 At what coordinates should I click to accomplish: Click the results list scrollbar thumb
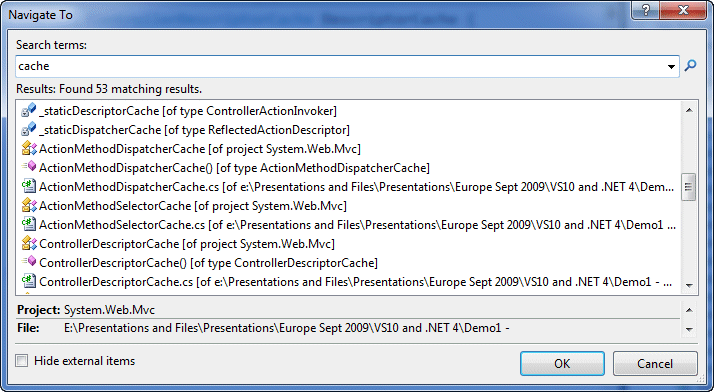[689, 187]
